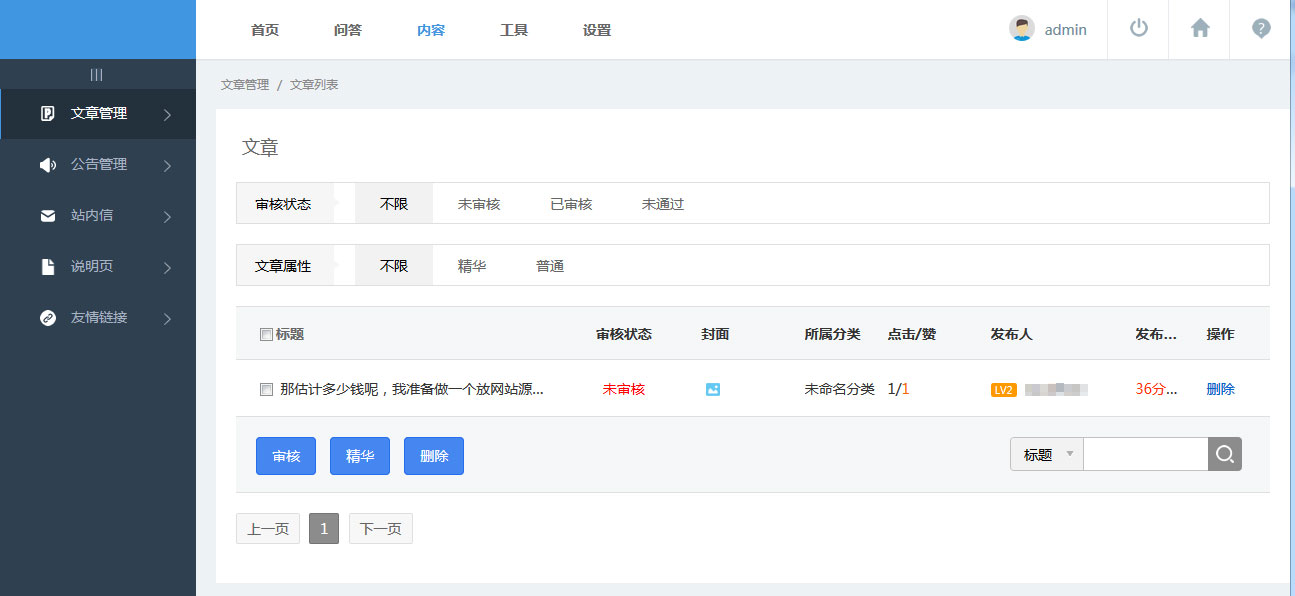Collapse sidebar using the three-bar handle
This screenshot has height=596, width=1295.
click(97, 75)
